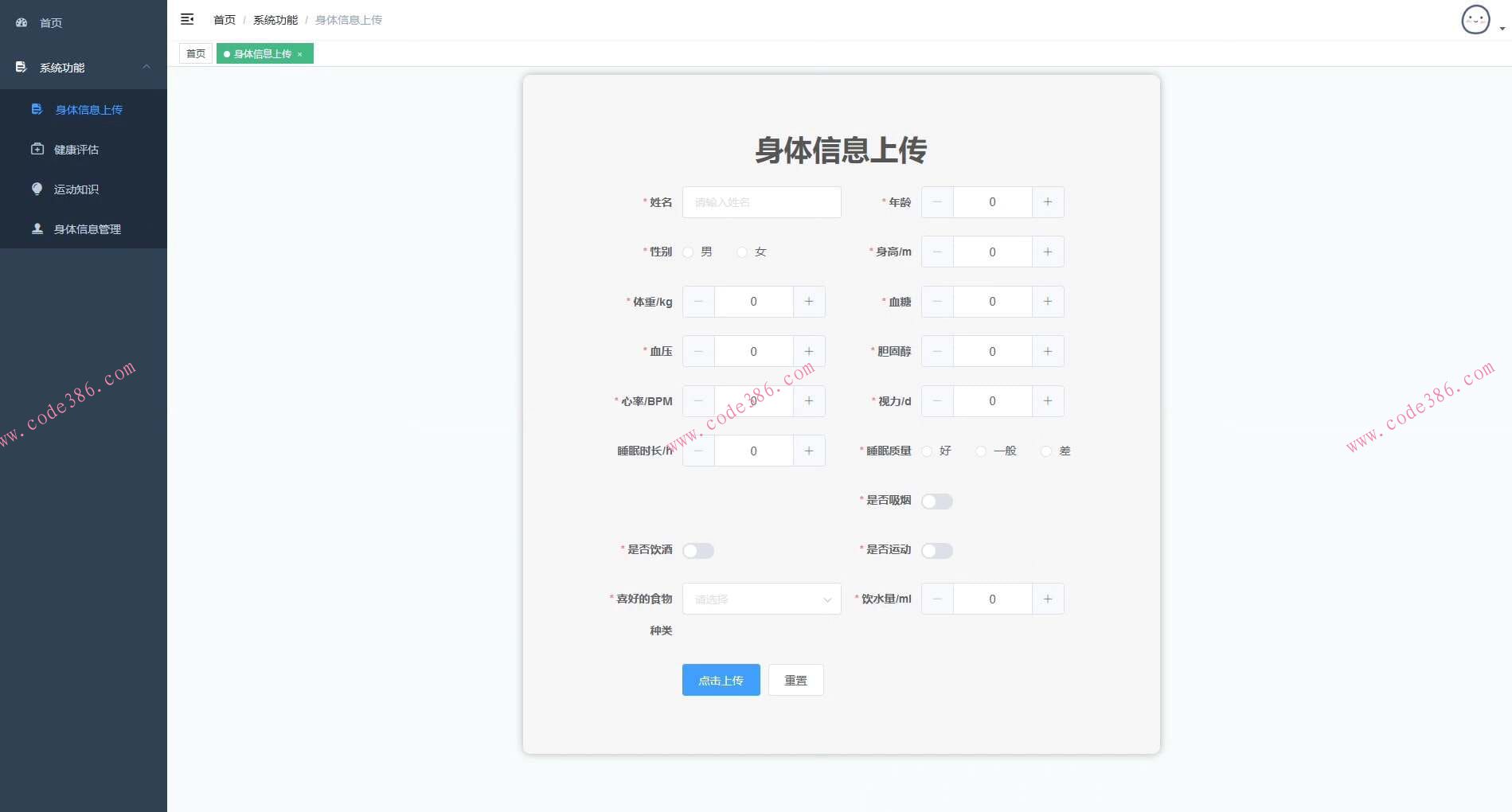Open the 喜好的食物种类 dropdown
The image size is (1512, 812).
click(x=761, y=599)
